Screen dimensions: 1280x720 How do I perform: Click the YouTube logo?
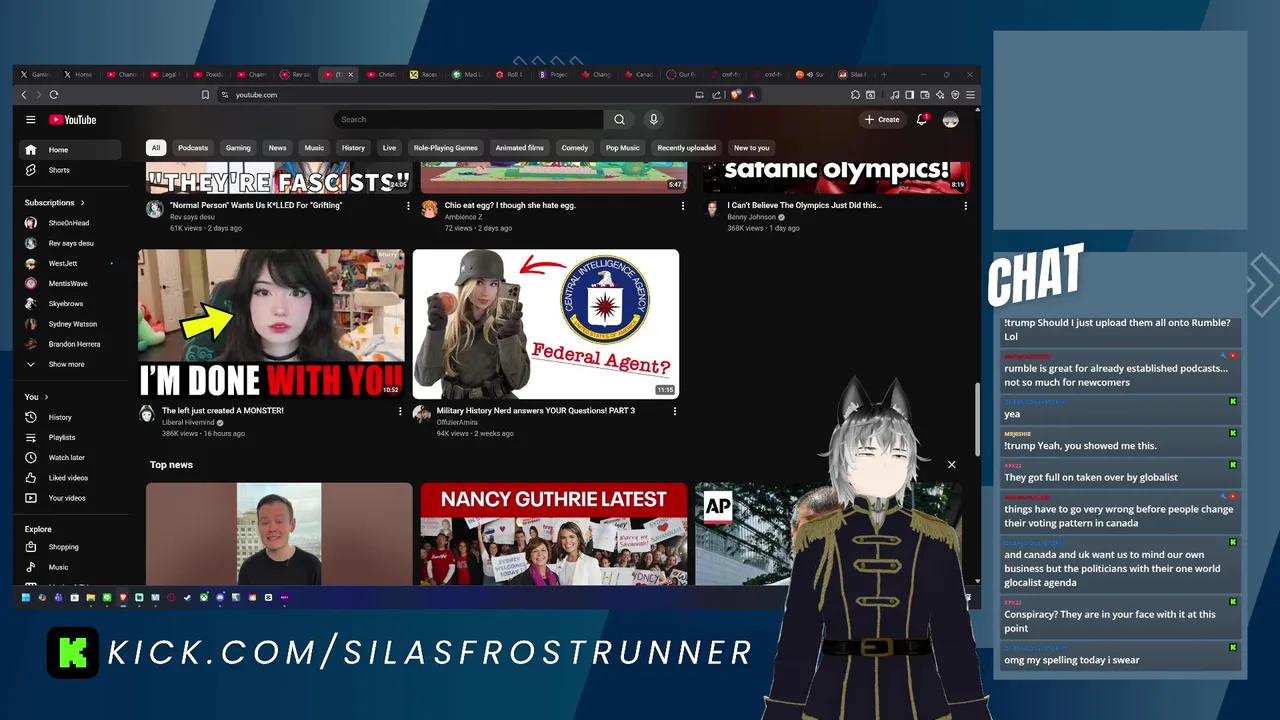coord(73,120)
